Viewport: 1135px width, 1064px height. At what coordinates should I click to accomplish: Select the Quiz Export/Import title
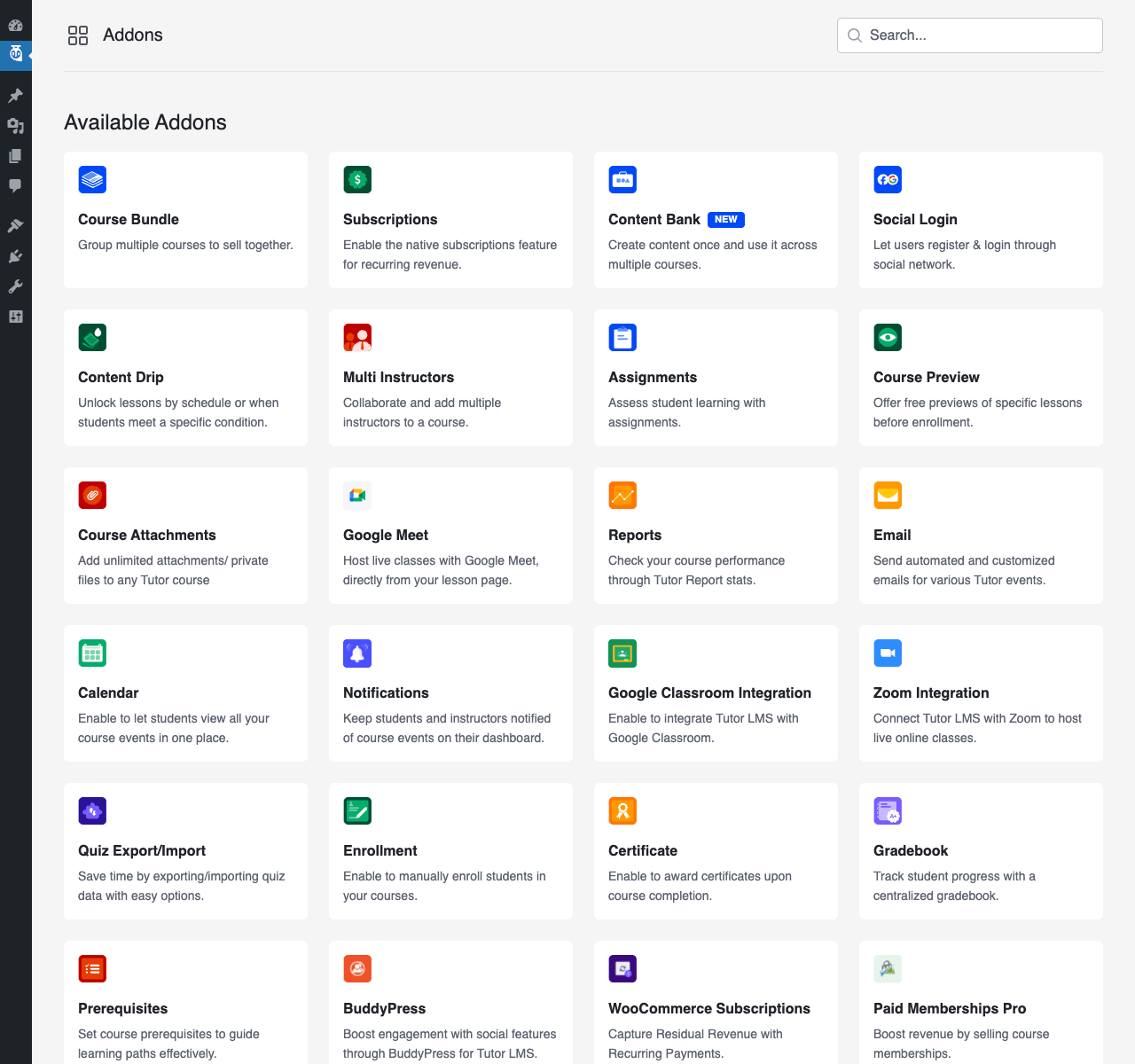coord(142,850)
